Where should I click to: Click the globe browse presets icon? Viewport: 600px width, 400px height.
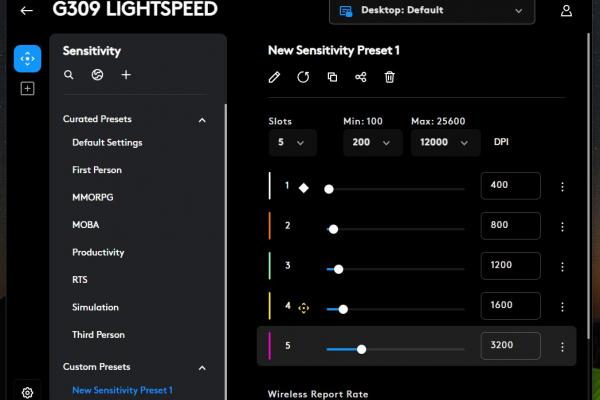coord(97,75)
